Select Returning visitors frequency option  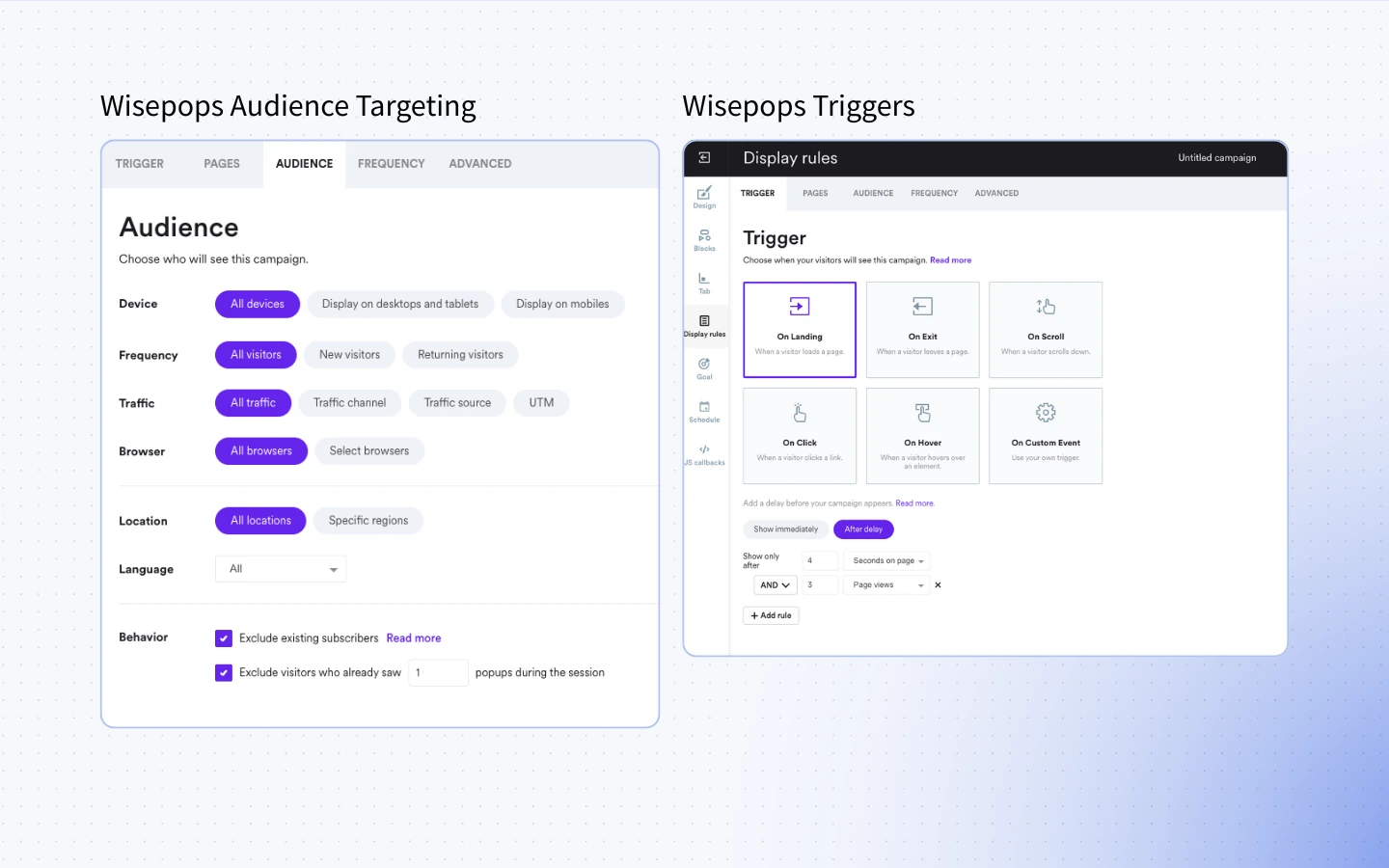(x=460, y=355)
